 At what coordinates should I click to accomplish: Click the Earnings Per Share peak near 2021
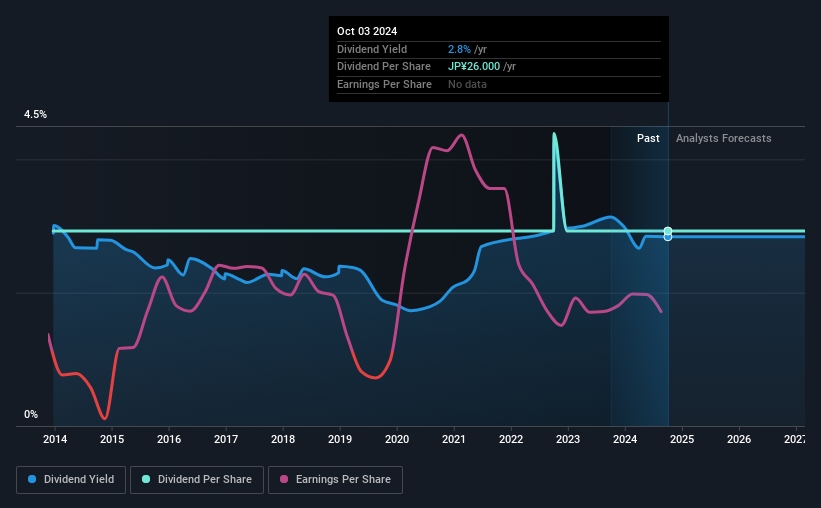(x=461, y=135)
